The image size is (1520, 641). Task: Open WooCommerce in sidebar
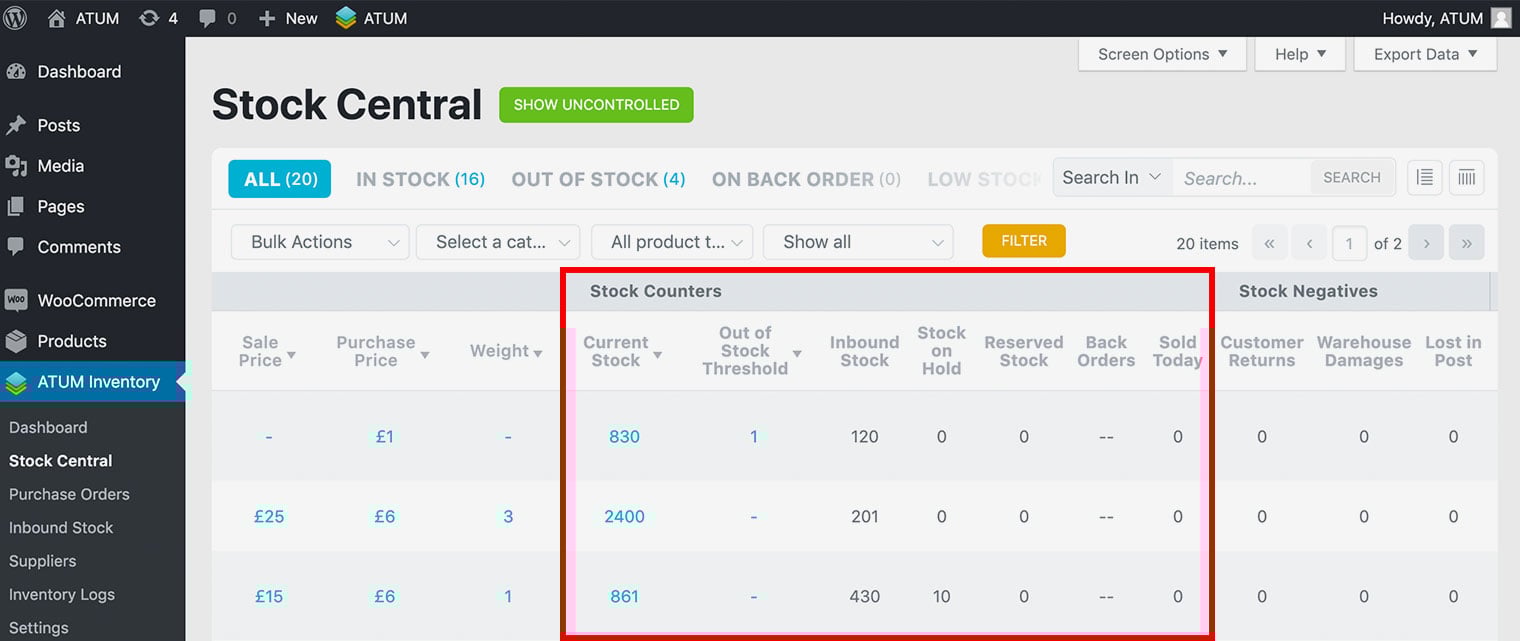pos(96,301)
